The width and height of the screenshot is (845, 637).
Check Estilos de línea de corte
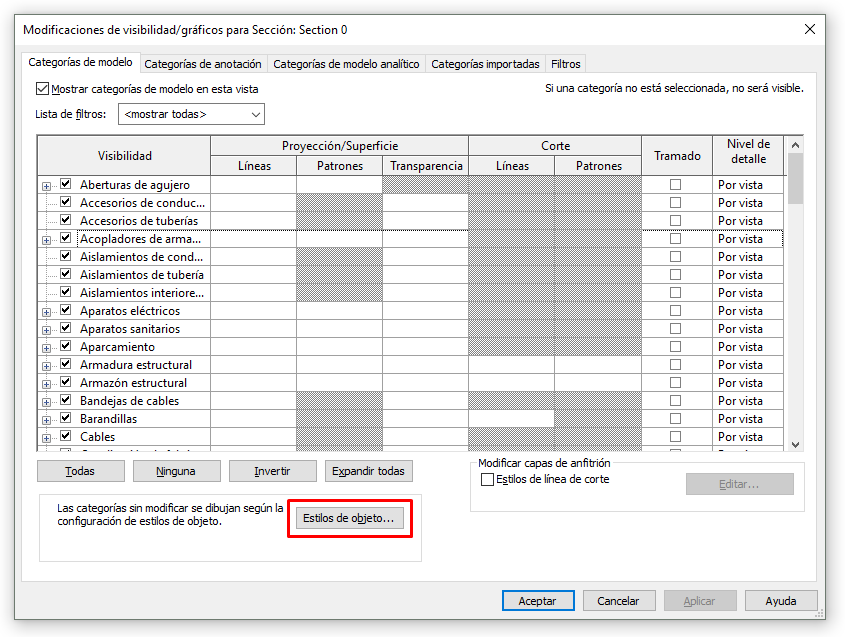point(487,479)
